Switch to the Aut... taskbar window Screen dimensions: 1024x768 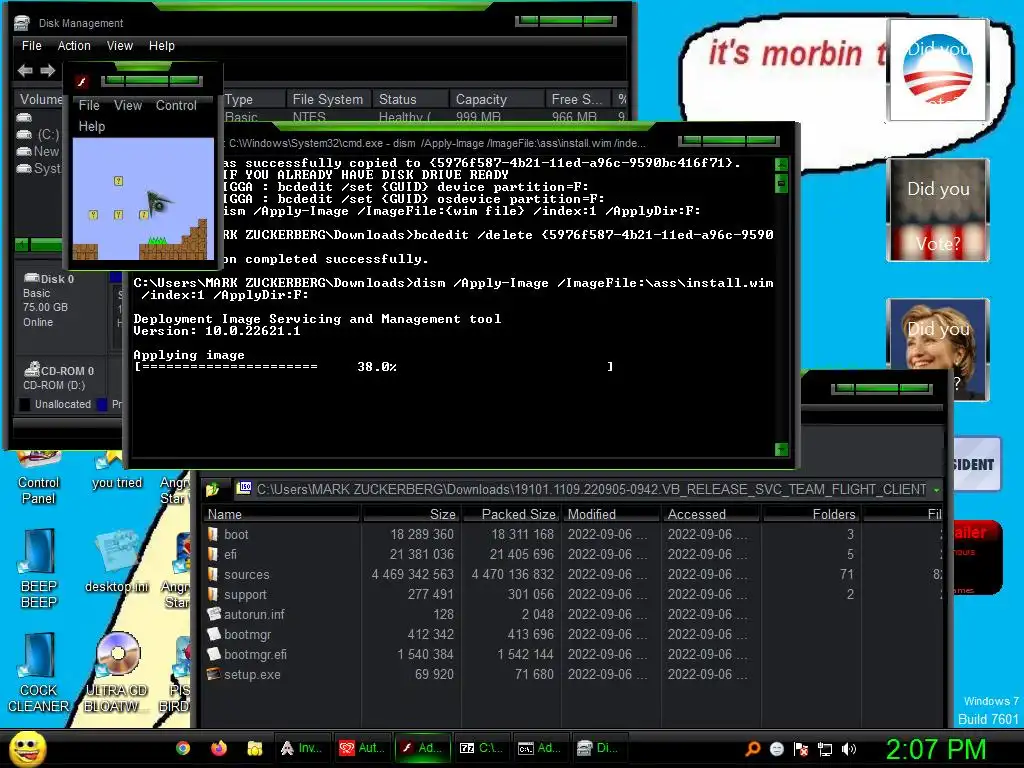pos(361,748)
